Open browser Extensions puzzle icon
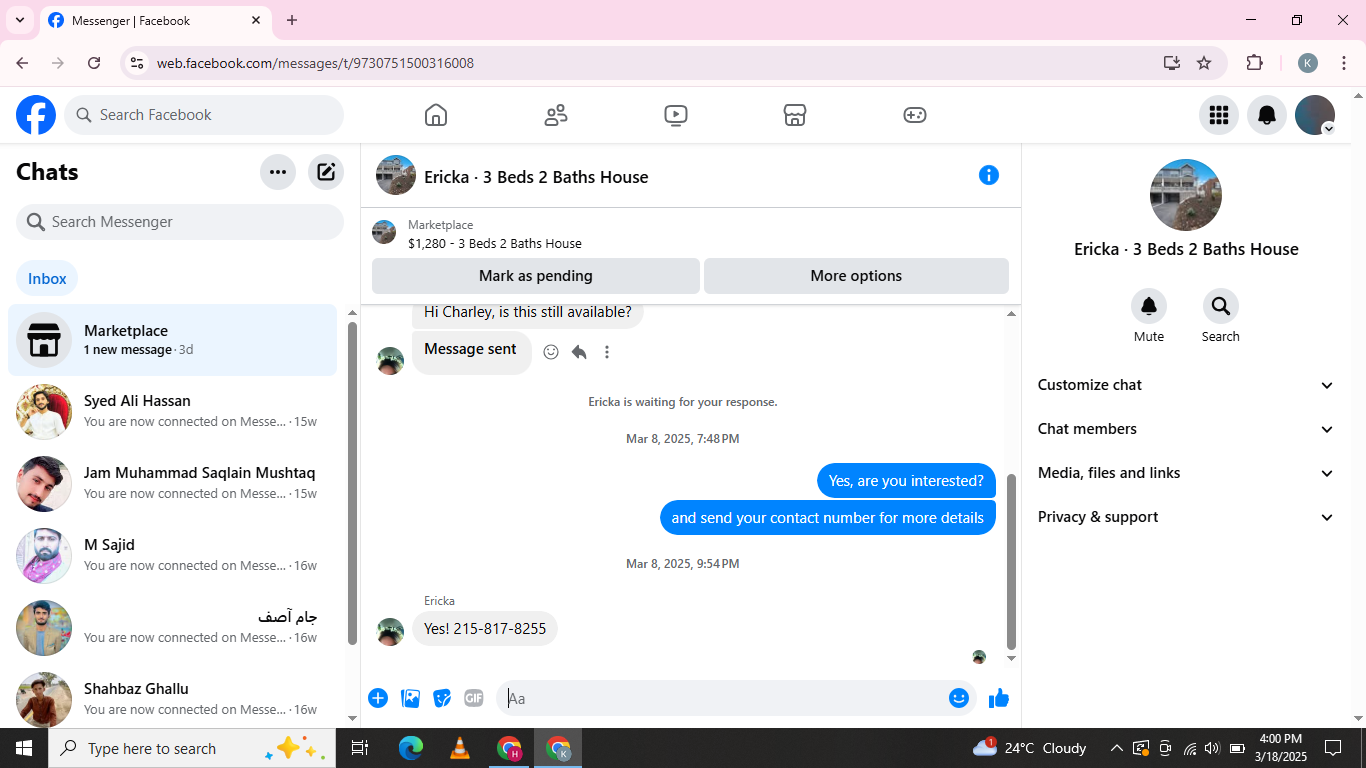1366x768 pixels. [x=1254, y=63]
